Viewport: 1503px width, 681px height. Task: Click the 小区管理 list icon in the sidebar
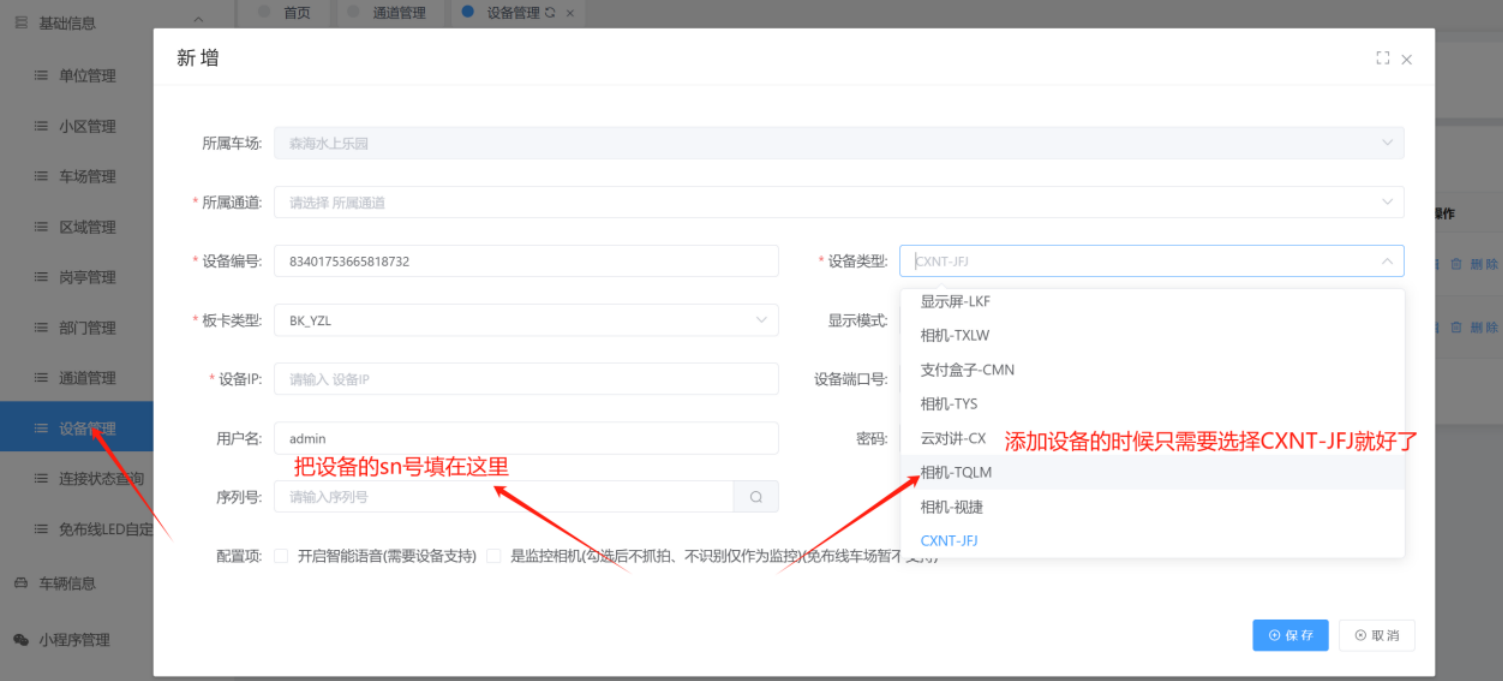coord(41,126)
